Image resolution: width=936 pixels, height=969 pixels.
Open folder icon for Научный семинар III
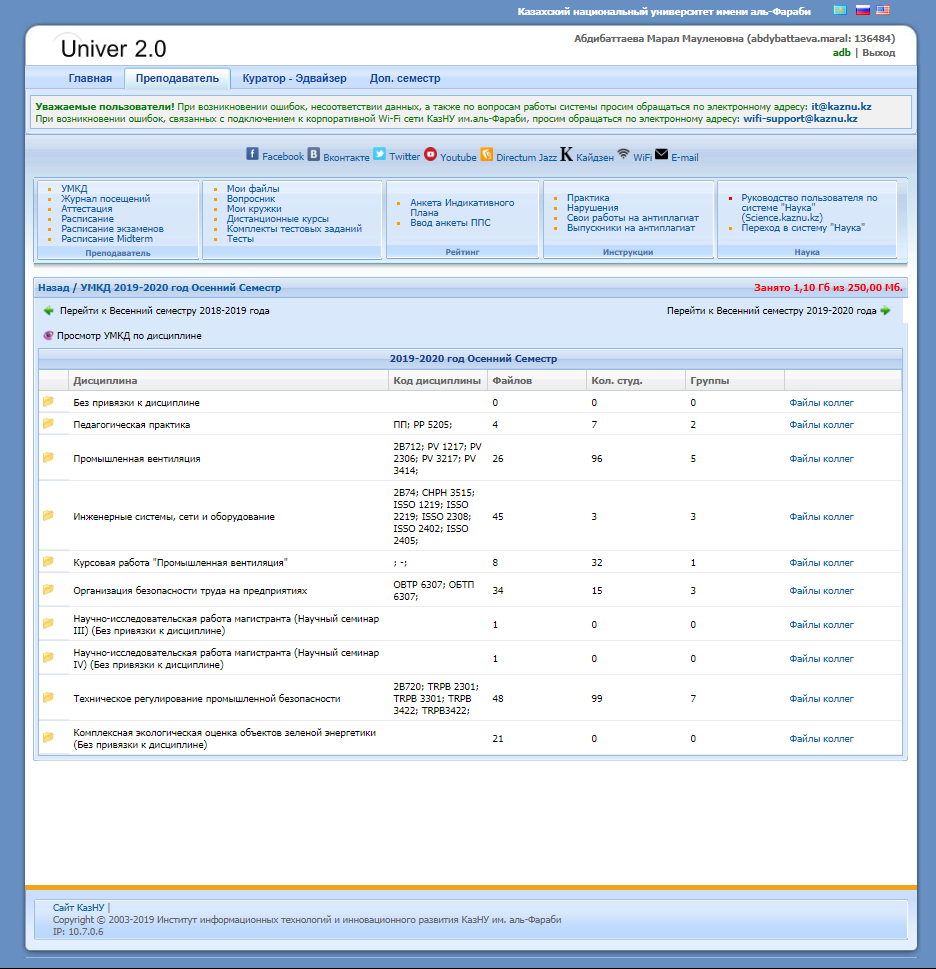point(48,624)
